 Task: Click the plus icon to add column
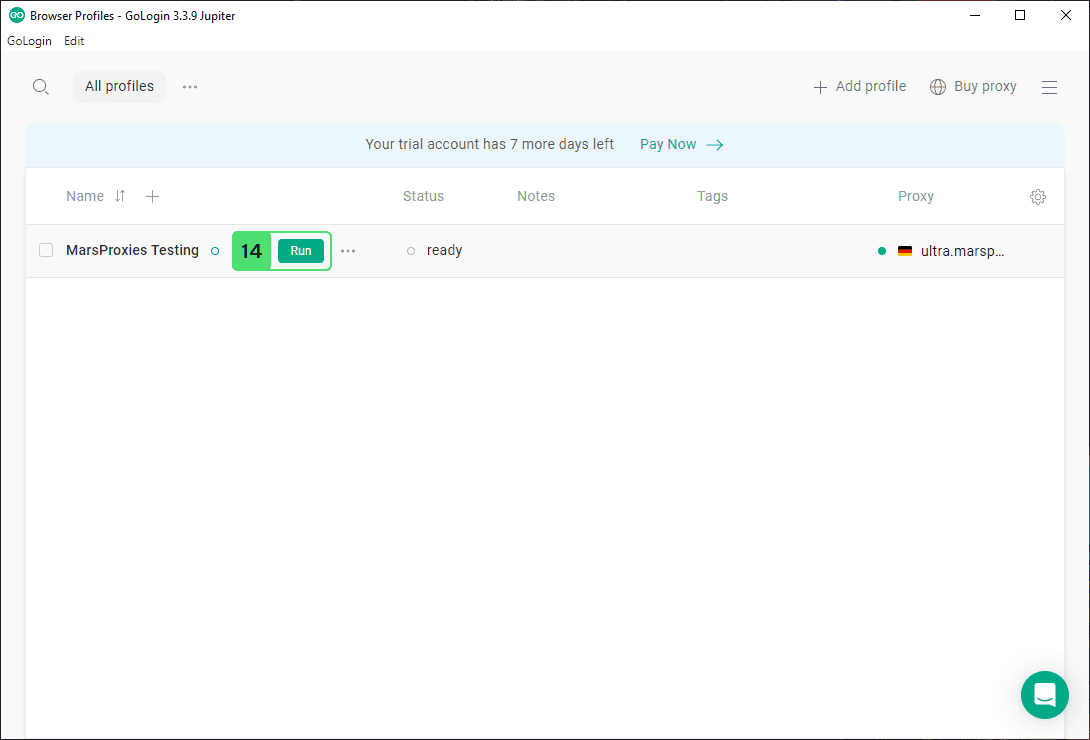click(152, 196)
